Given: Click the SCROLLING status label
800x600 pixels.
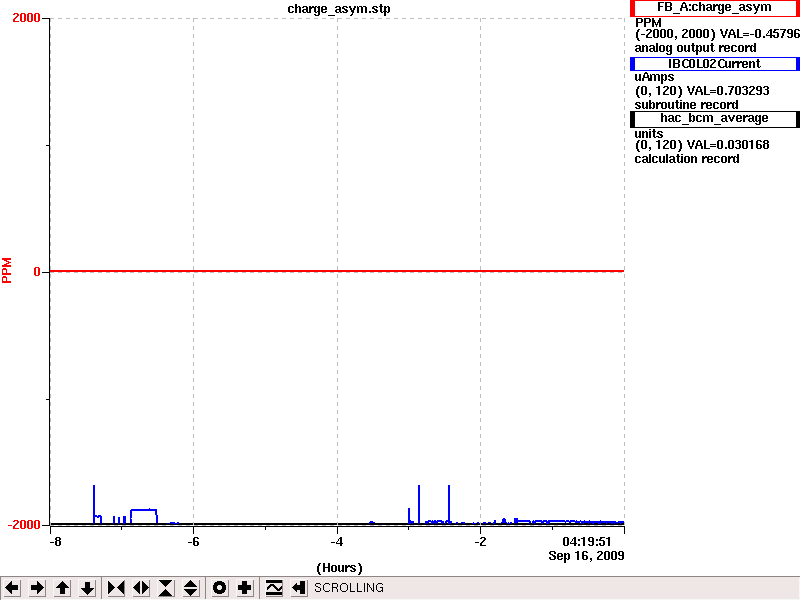Looking at the screenshot, I should coord(349,588).
